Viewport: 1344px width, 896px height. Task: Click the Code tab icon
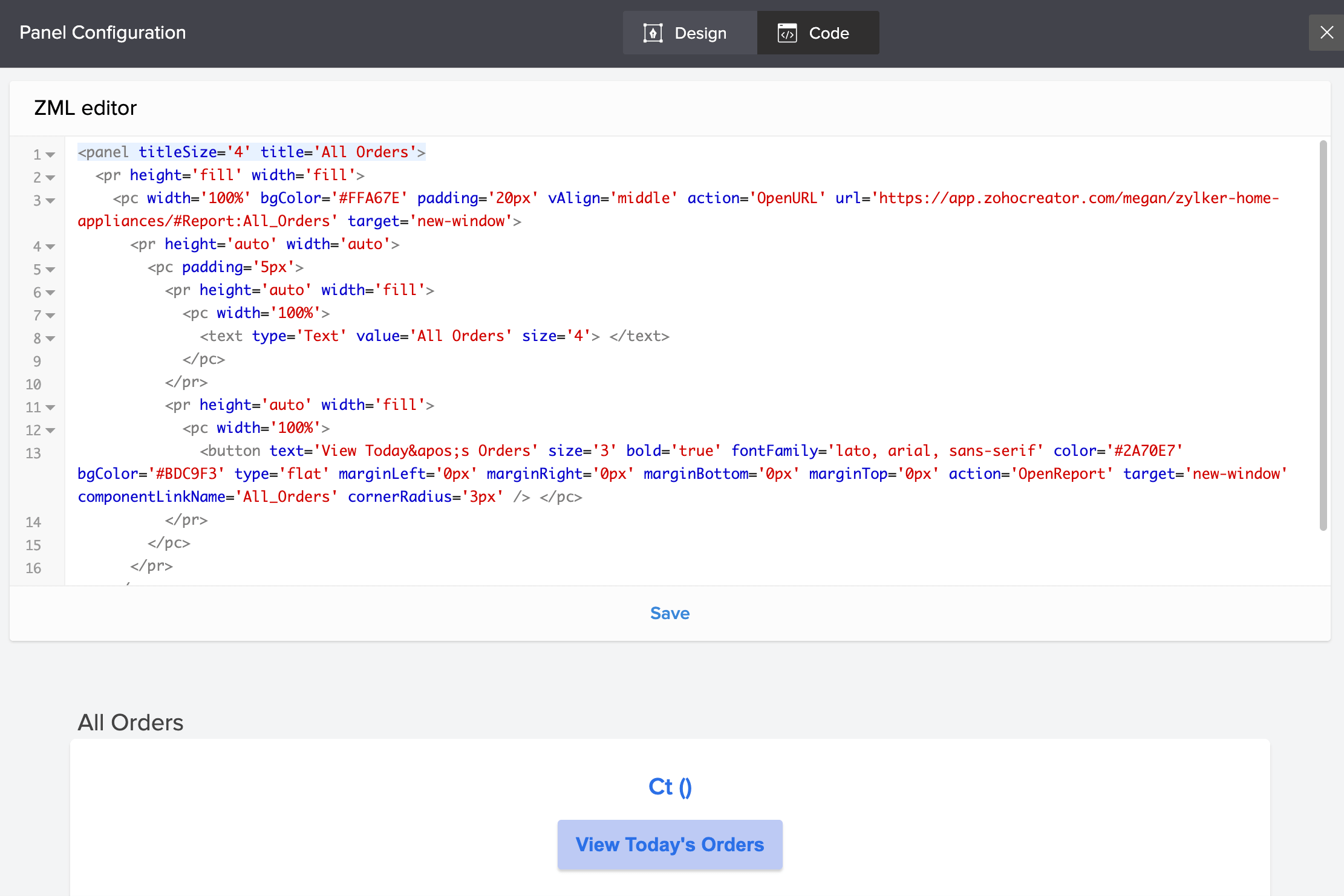(x=787, y=33)
